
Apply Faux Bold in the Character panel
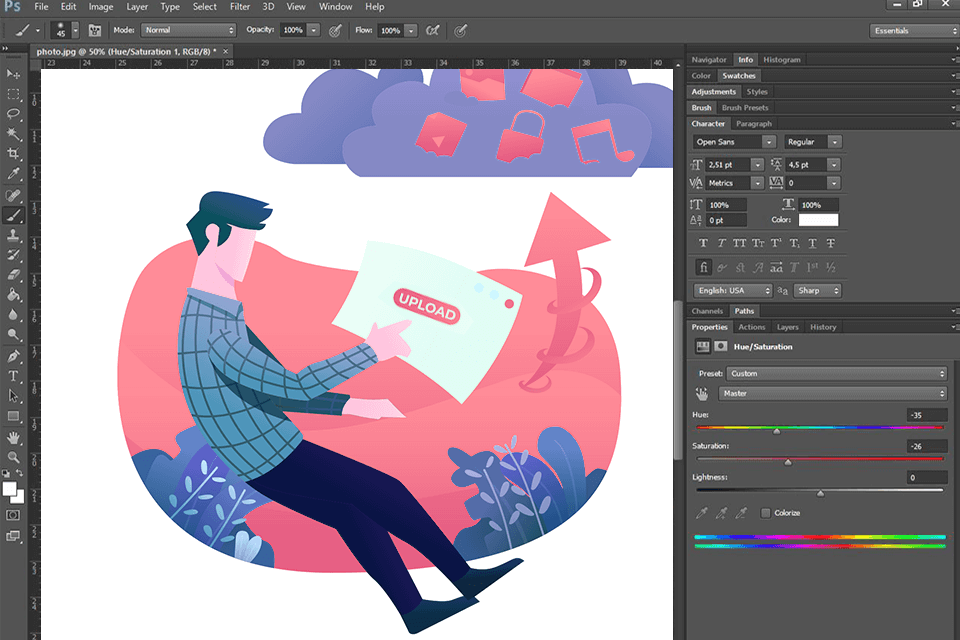pyautogui.click(x=703, y=242)
